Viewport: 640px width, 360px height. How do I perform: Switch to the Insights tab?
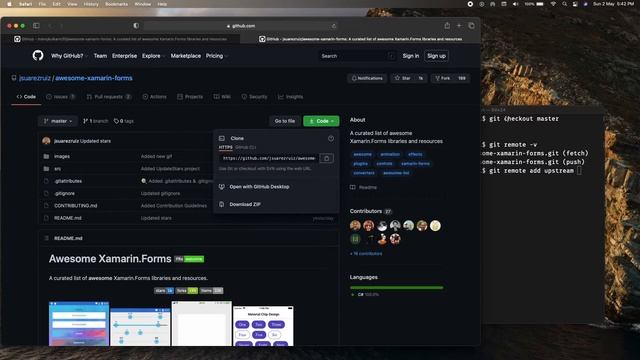pos(291,97)
